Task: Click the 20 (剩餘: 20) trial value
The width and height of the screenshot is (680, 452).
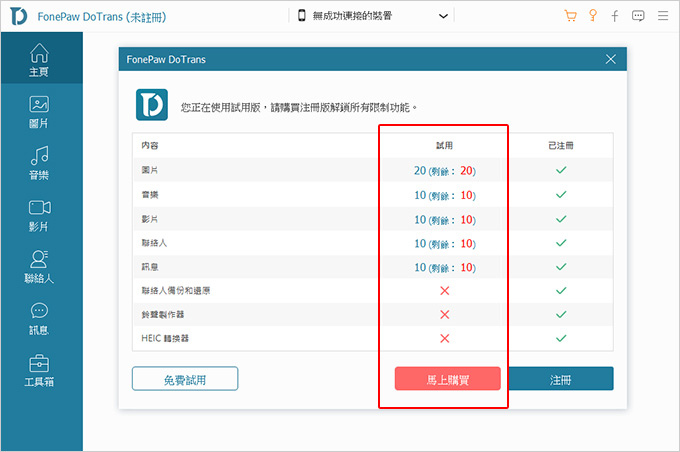Action: (x=445, y=170)
